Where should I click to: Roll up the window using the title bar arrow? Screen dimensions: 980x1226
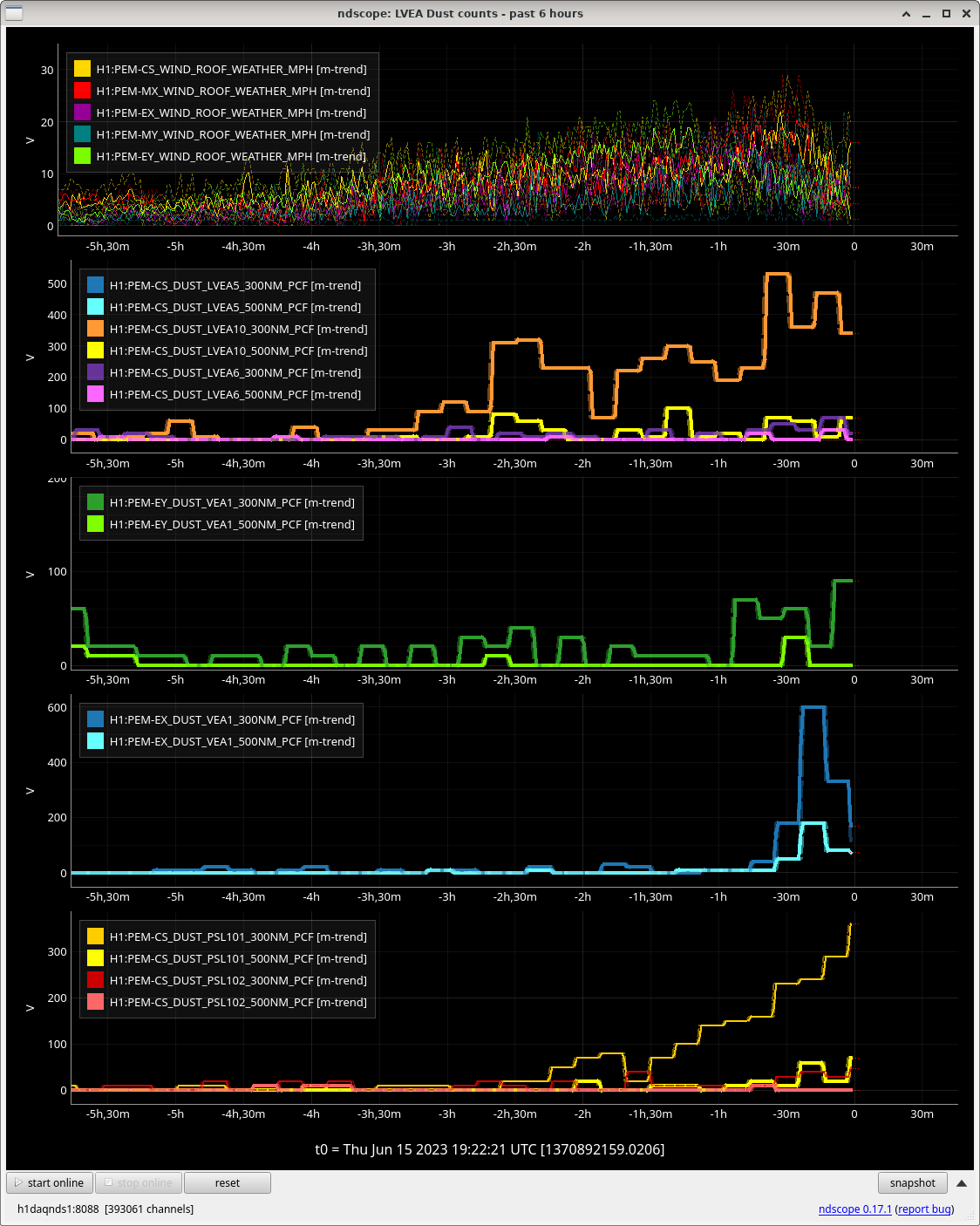(907, 14)
